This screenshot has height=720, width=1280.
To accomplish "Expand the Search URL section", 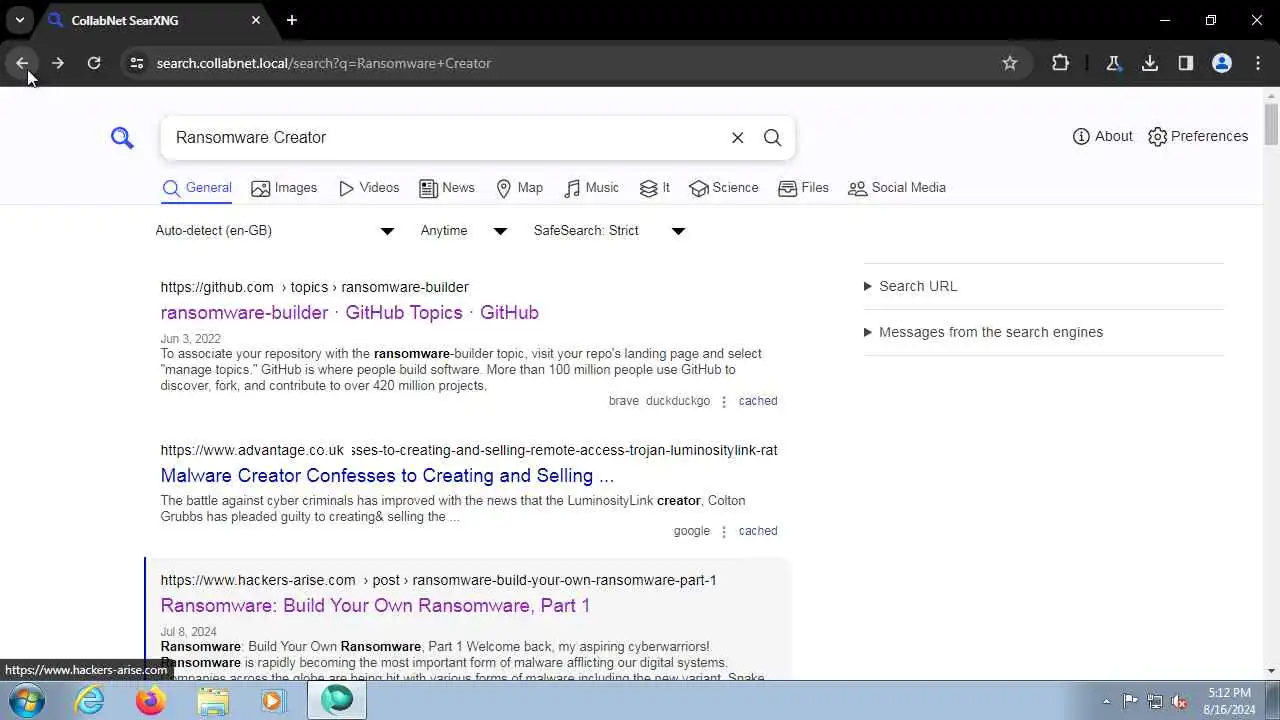I will point(1043,286).
